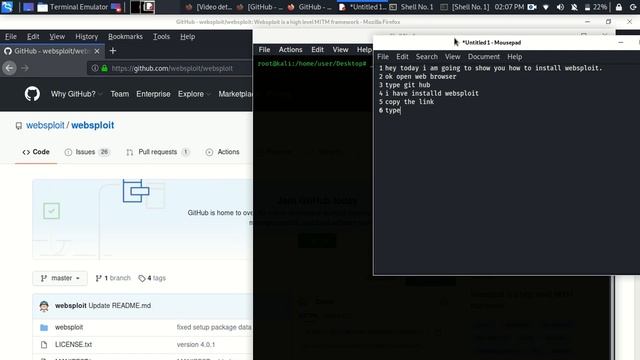Open the Firefox Tools menu
This screenshot has height=360, width=640.
[x=161, y=36]
